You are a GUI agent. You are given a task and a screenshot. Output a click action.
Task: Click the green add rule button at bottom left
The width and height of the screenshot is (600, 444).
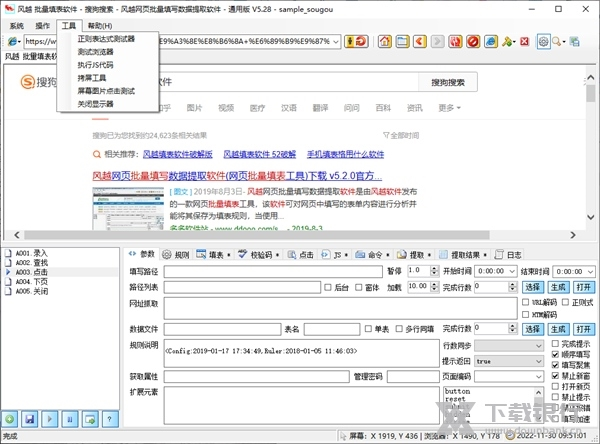click(x=10, y=419)
